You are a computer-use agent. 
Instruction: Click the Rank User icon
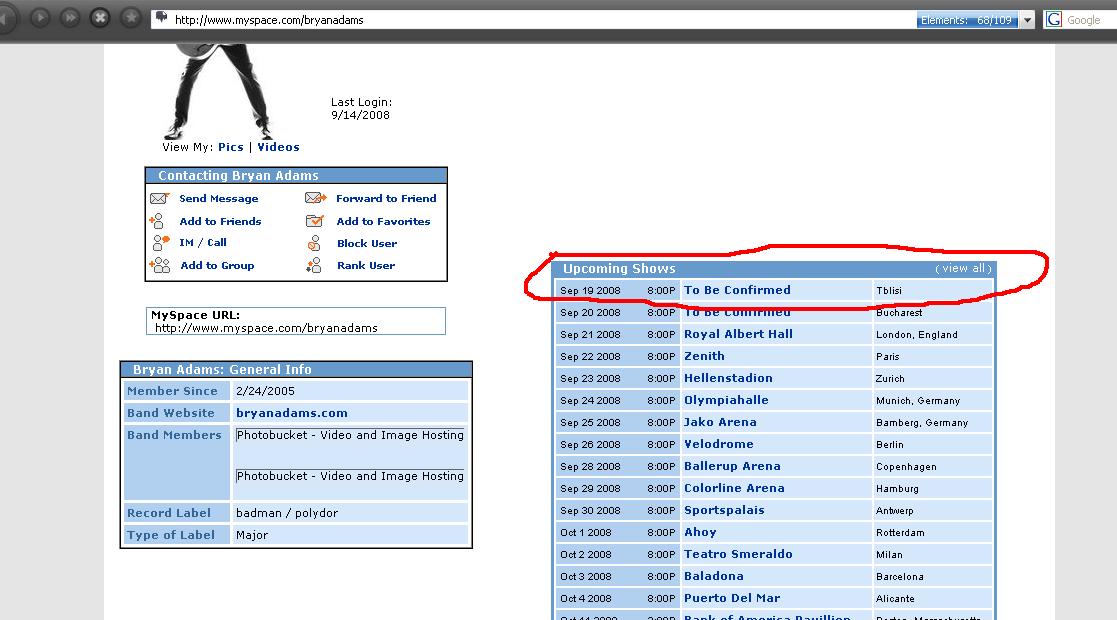pos(315,266)
